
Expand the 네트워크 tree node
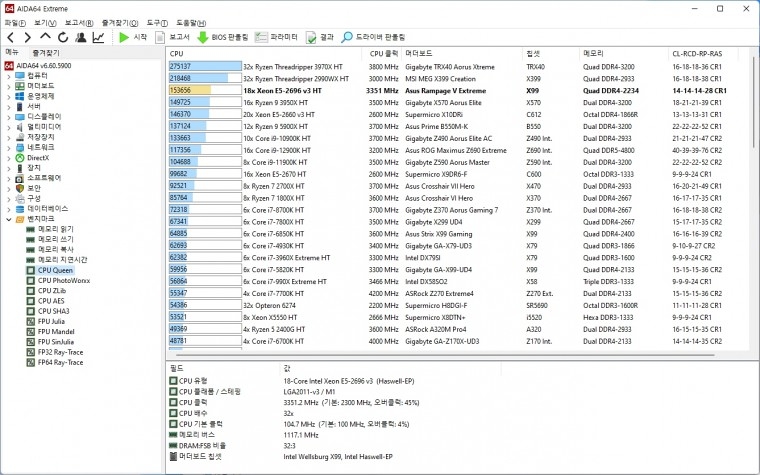9,148
